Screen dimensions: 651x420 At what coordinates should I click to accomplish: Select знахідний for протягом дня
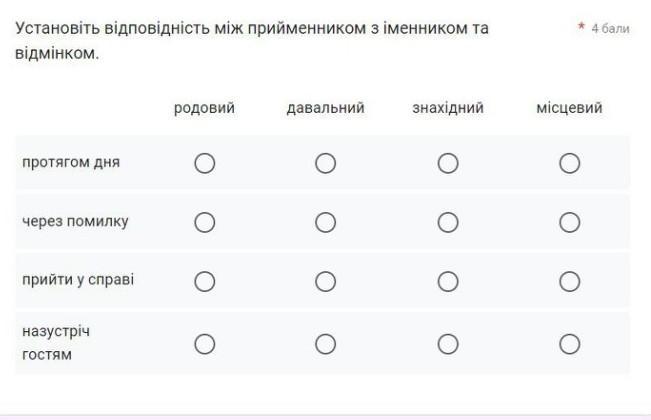[448, 163]
